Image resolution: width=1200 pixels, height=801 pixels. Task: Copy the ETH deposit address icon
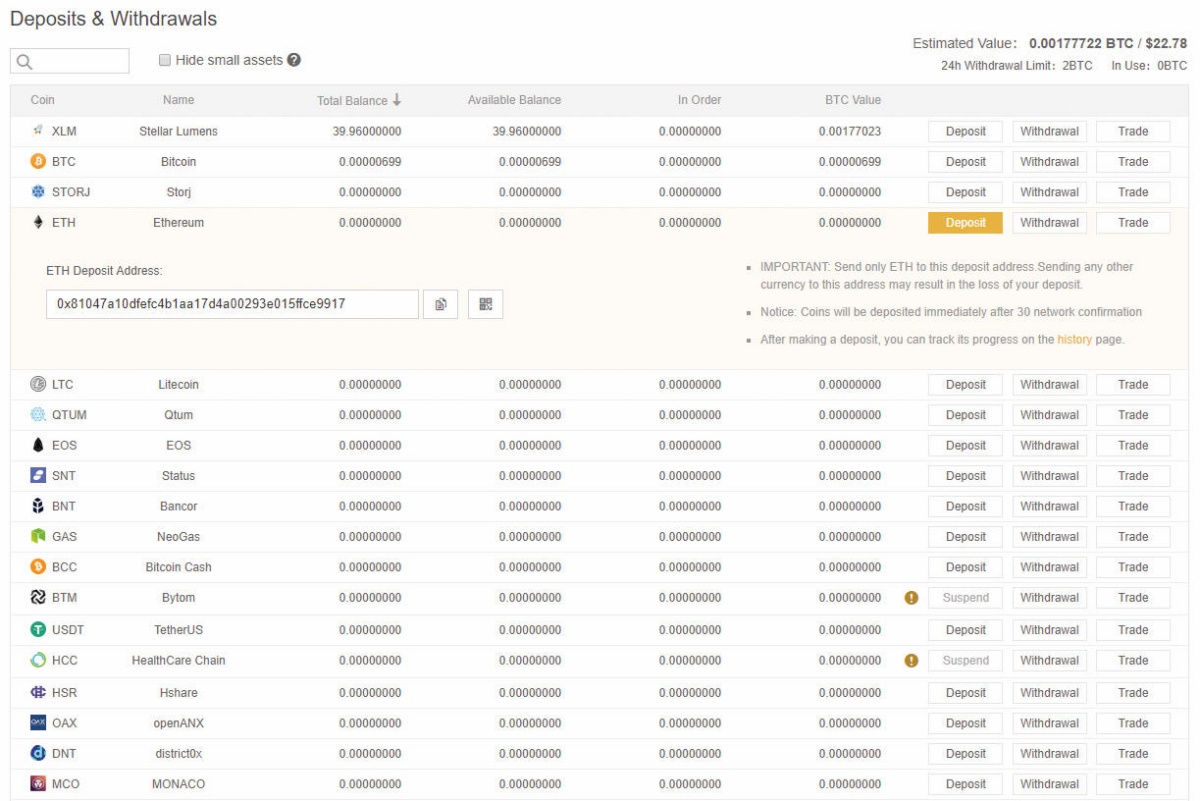coord(440,304)
